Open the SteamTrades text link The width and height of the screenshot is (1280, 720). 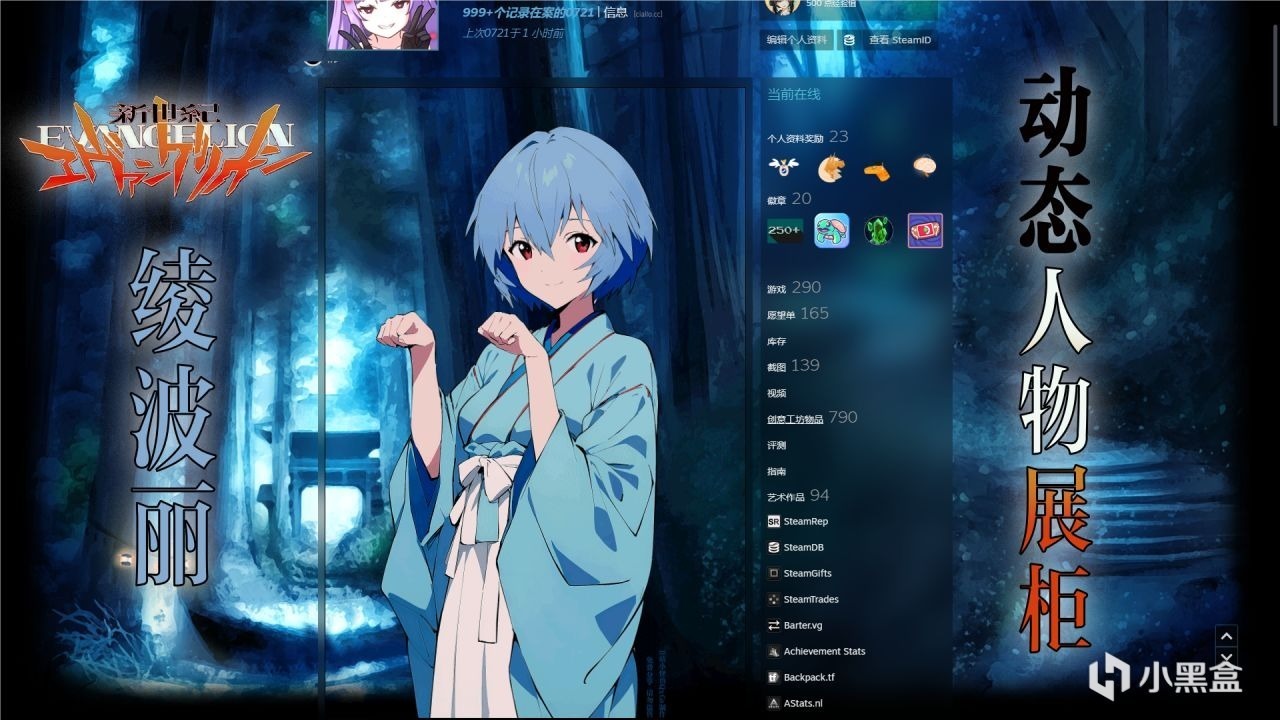pyautogui.click(x=812, y=599)
